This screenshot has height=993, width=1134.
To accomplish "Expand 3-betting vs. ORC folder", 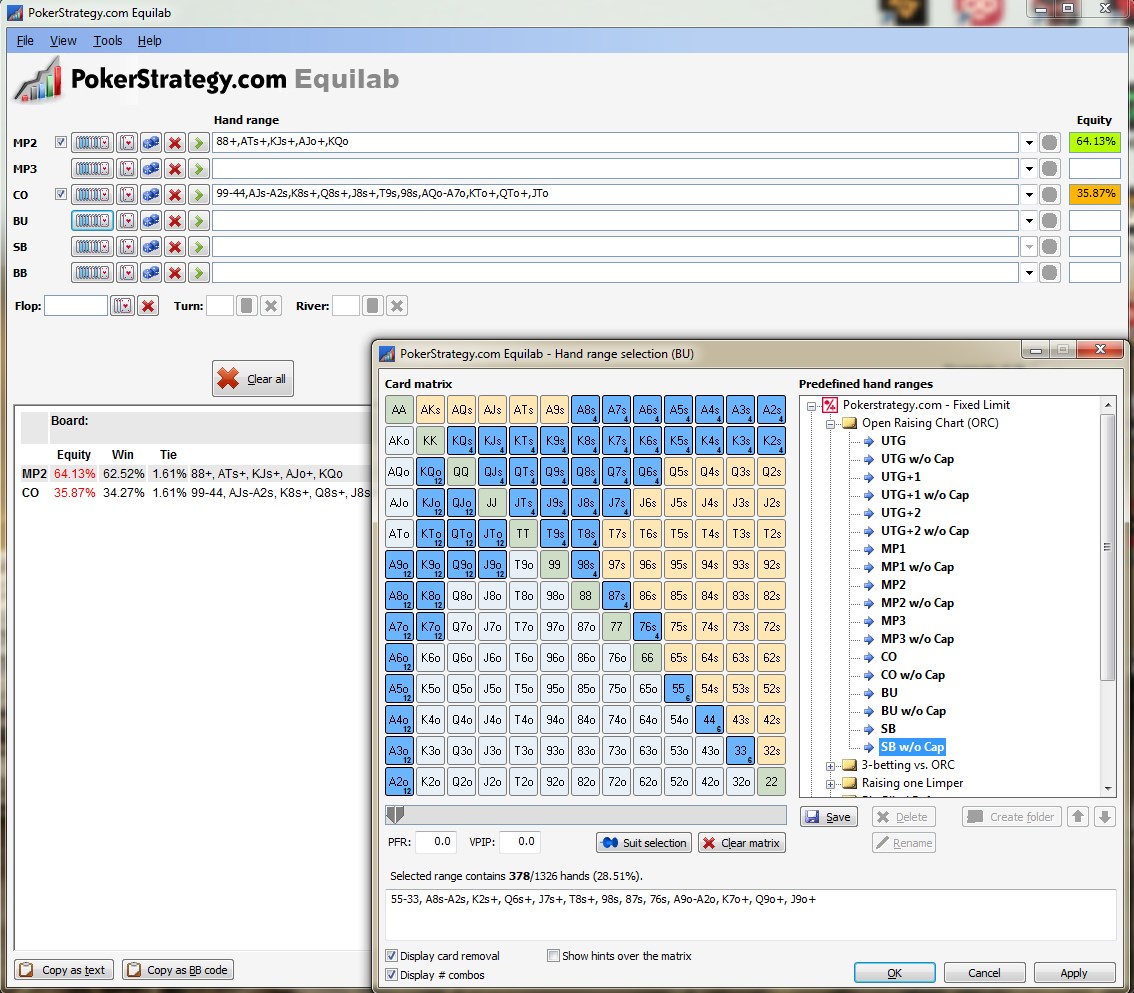I will (830, 765).
